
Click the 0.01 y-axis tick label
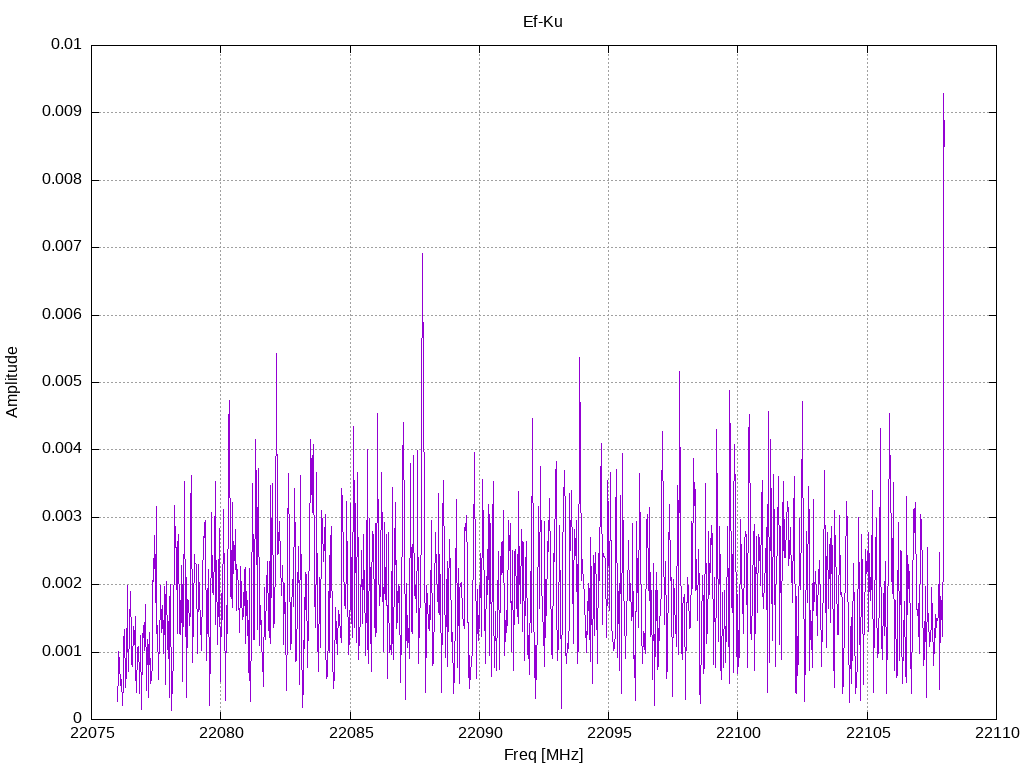coord(66,45)
